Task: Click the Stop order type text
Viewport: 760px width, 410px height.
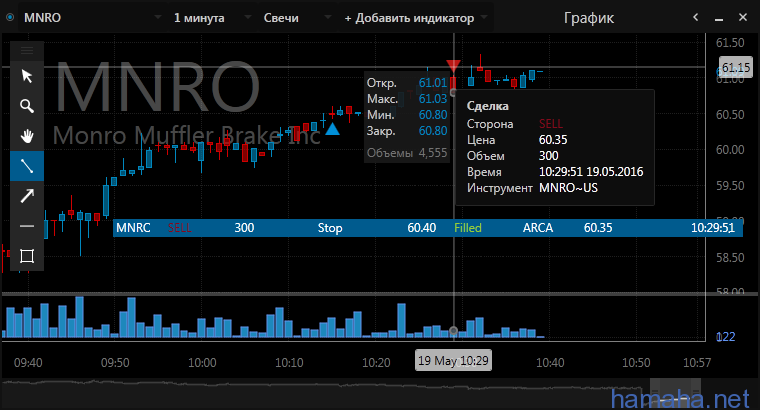Action: (330, 228)
